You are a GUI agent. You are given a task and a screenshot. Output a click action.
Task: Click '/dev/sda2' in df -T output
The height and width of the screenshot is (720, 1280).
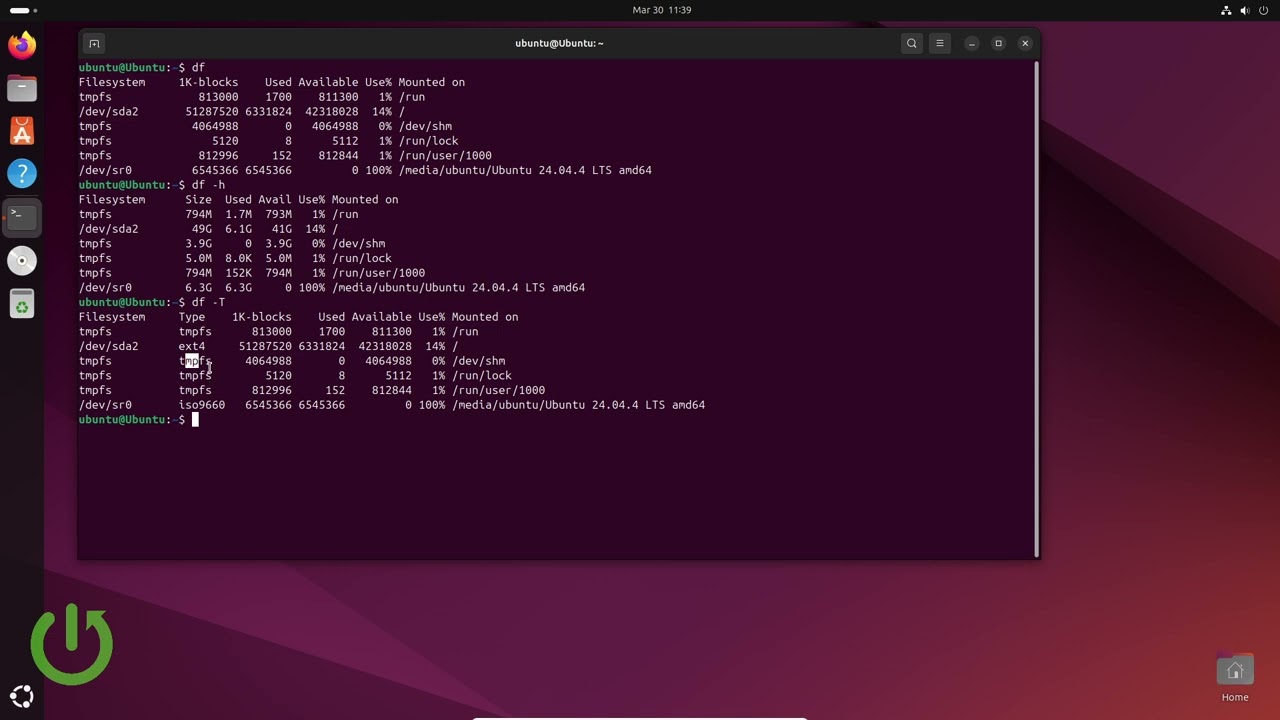pos(109,346)
